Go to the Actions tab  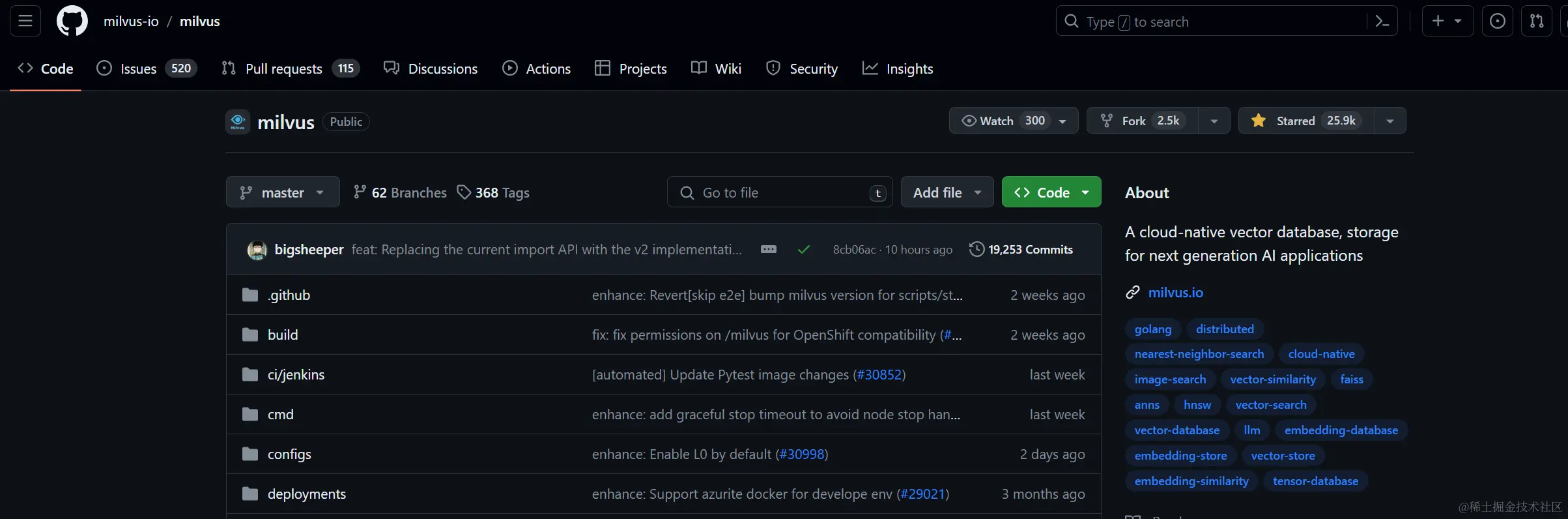[x=537, y=68]
